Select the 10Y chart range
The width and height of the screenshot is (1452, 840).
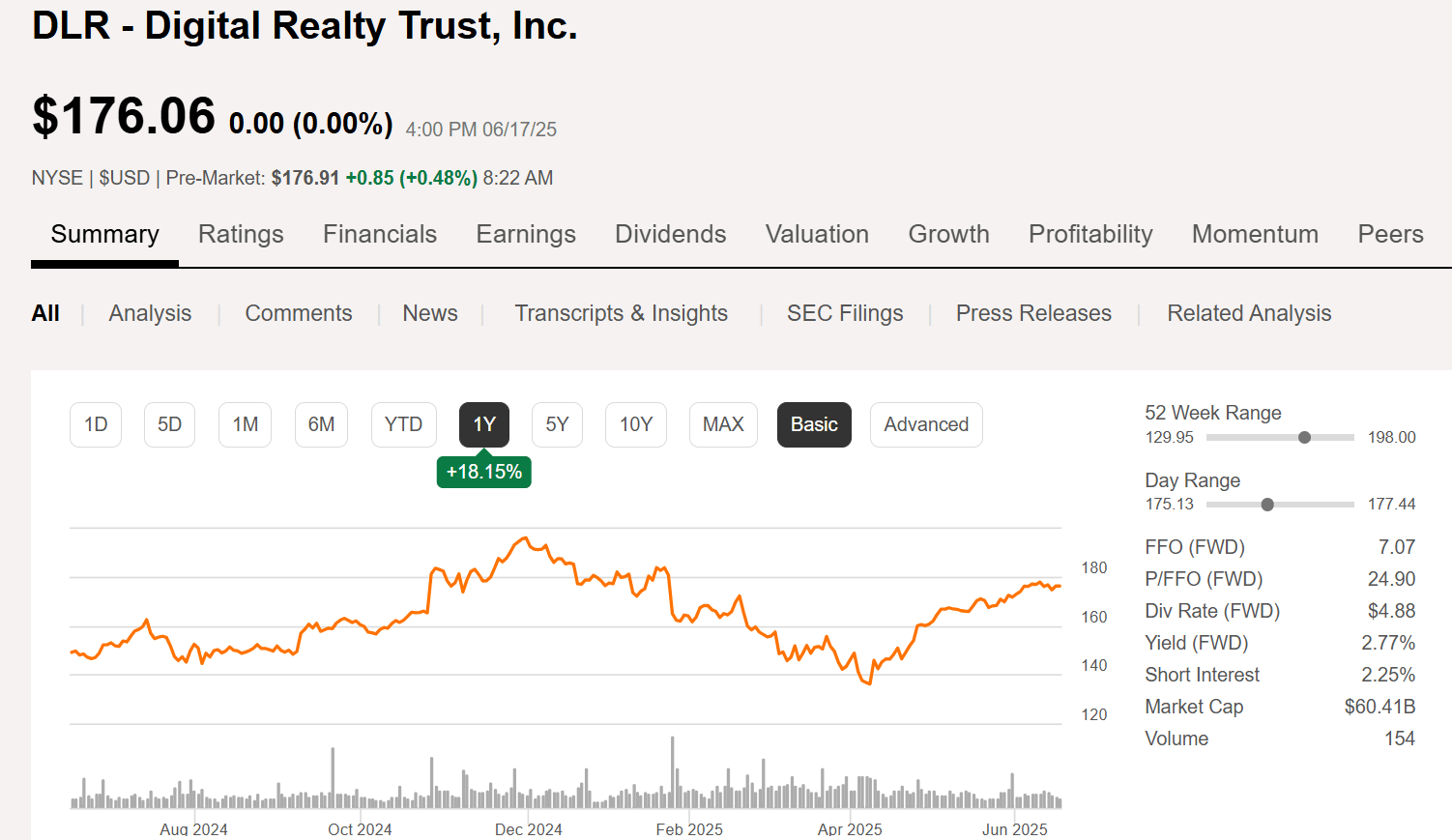635,424
